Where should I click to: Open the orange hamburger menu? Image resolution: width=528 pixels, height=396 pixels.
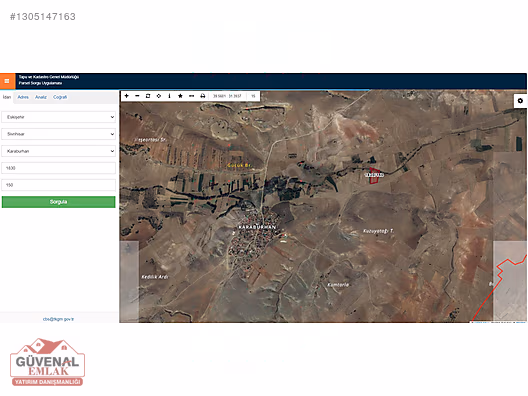[x=7, y=81]
